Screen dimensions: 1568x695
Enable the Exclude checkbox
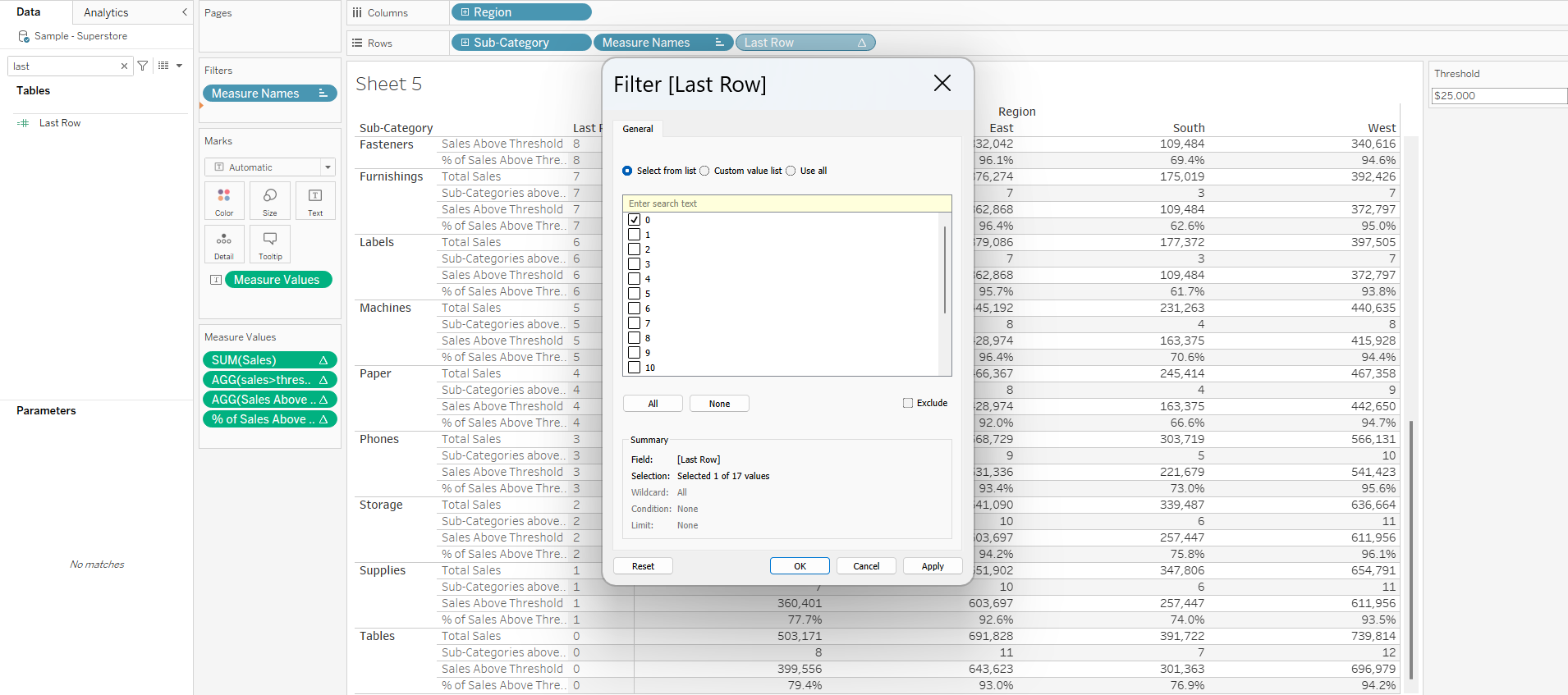908,403
